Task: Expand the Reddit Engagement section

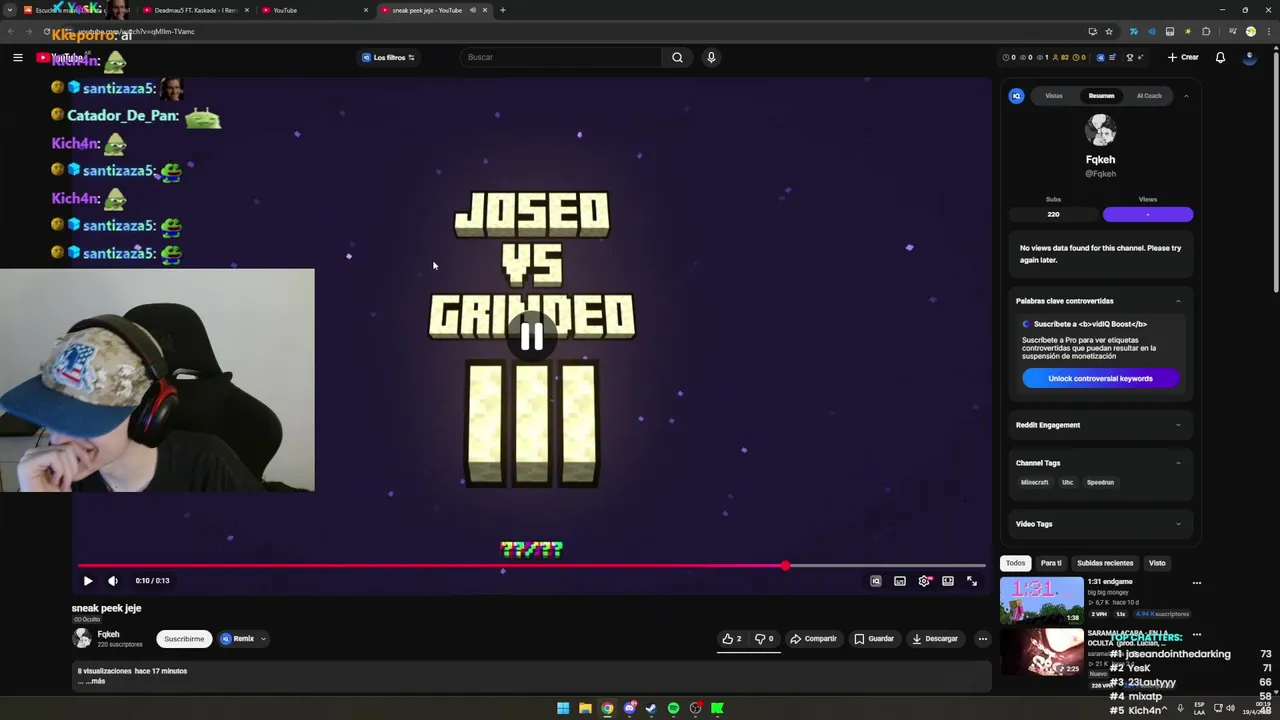Action: pos(1178,425)
